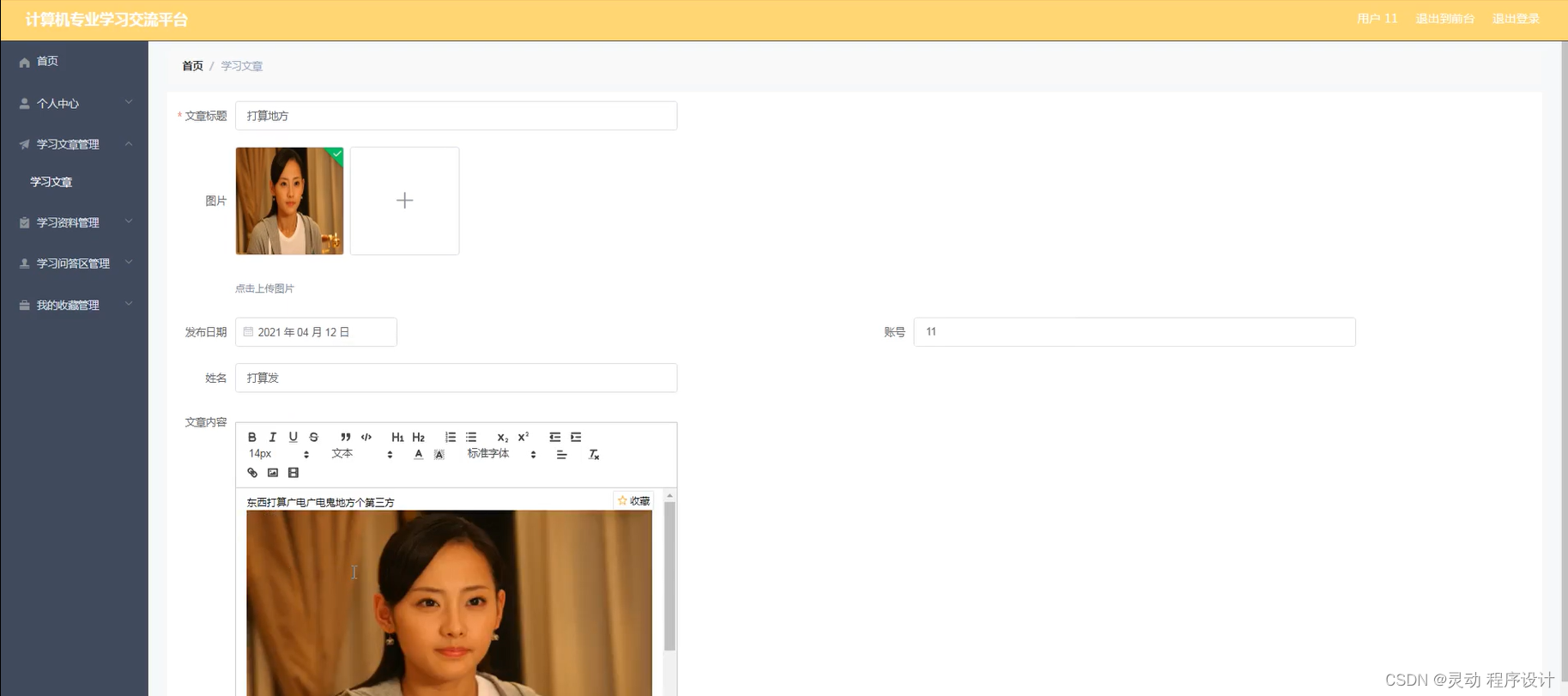Click the editor vertical scrollbar thumb
Screen dimensions: 1568x696
coord(670,577)
